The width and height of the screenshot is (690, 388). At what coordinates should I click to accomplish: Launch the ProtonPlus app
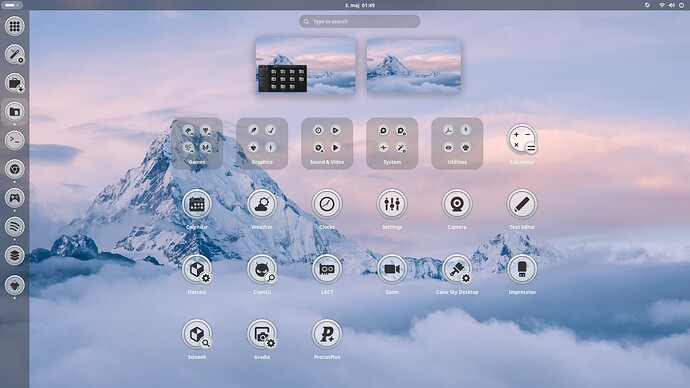tap(327, 334)
